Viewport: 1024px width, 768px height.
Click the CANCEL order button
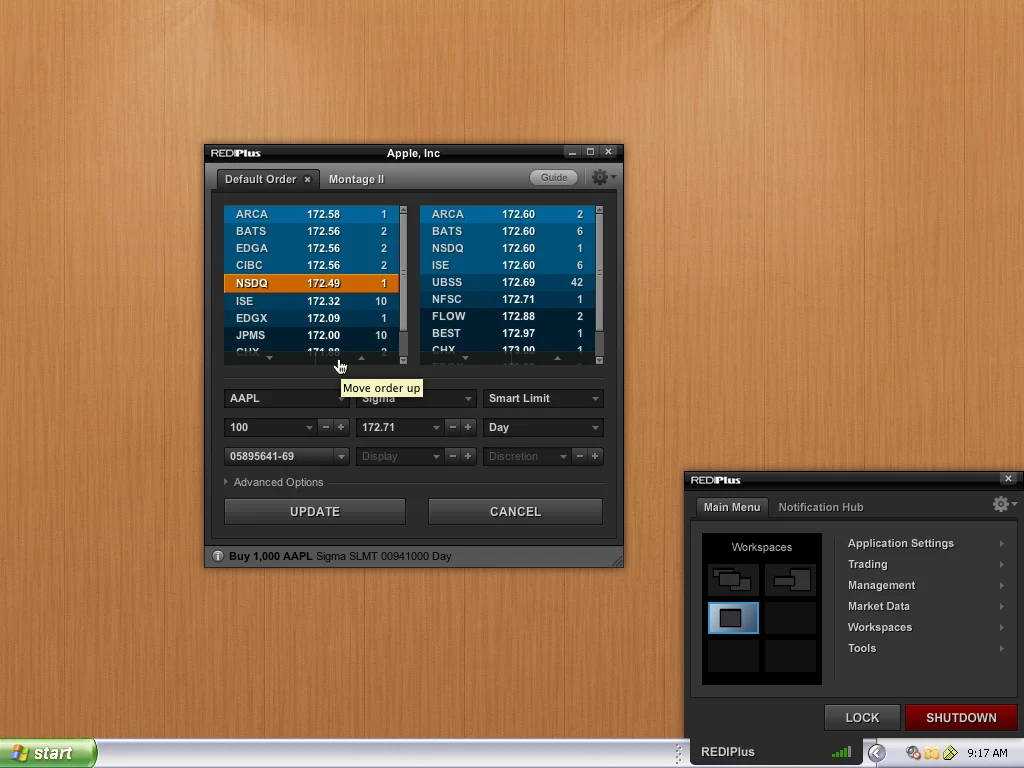point(515,511)
